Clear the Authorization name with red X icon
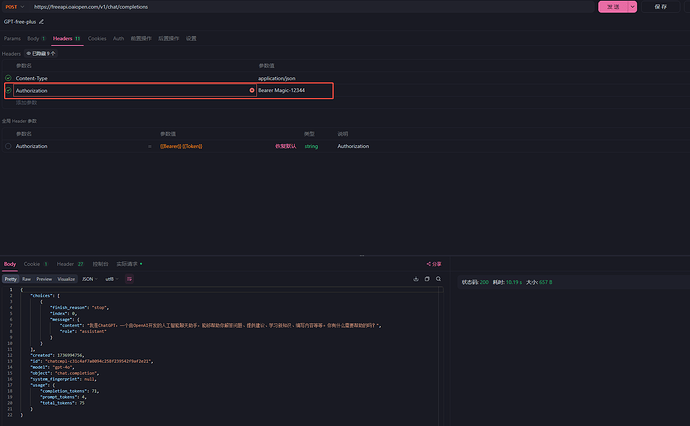690x426 pixels. point(252,90)
